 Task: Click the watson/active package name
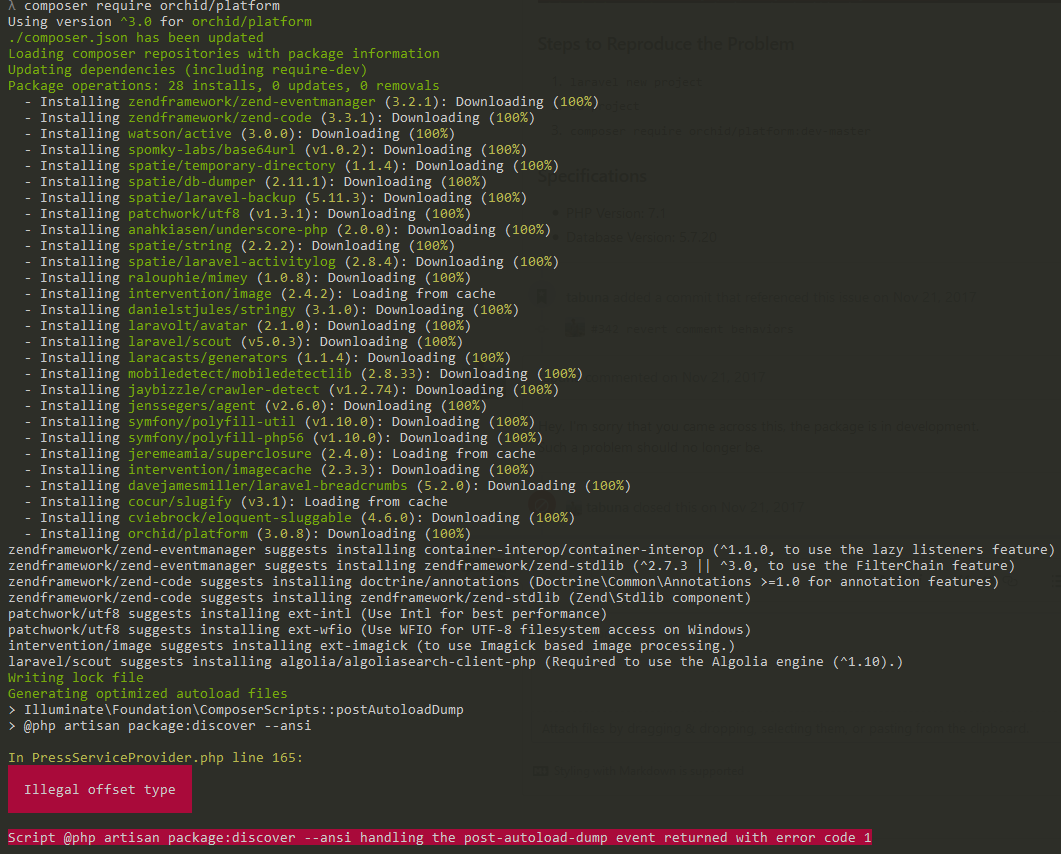(180, 134)
